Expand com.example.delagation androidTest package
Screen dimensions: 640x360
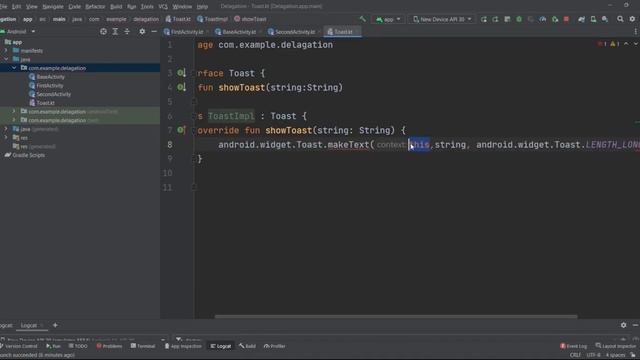(14, 111)
